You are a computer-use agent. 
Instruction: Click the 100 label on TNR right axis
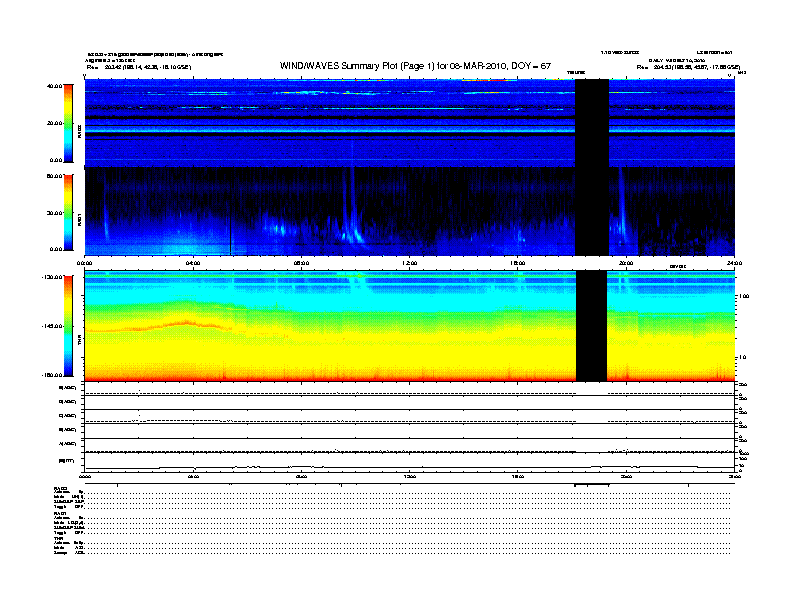click(744, 296)
